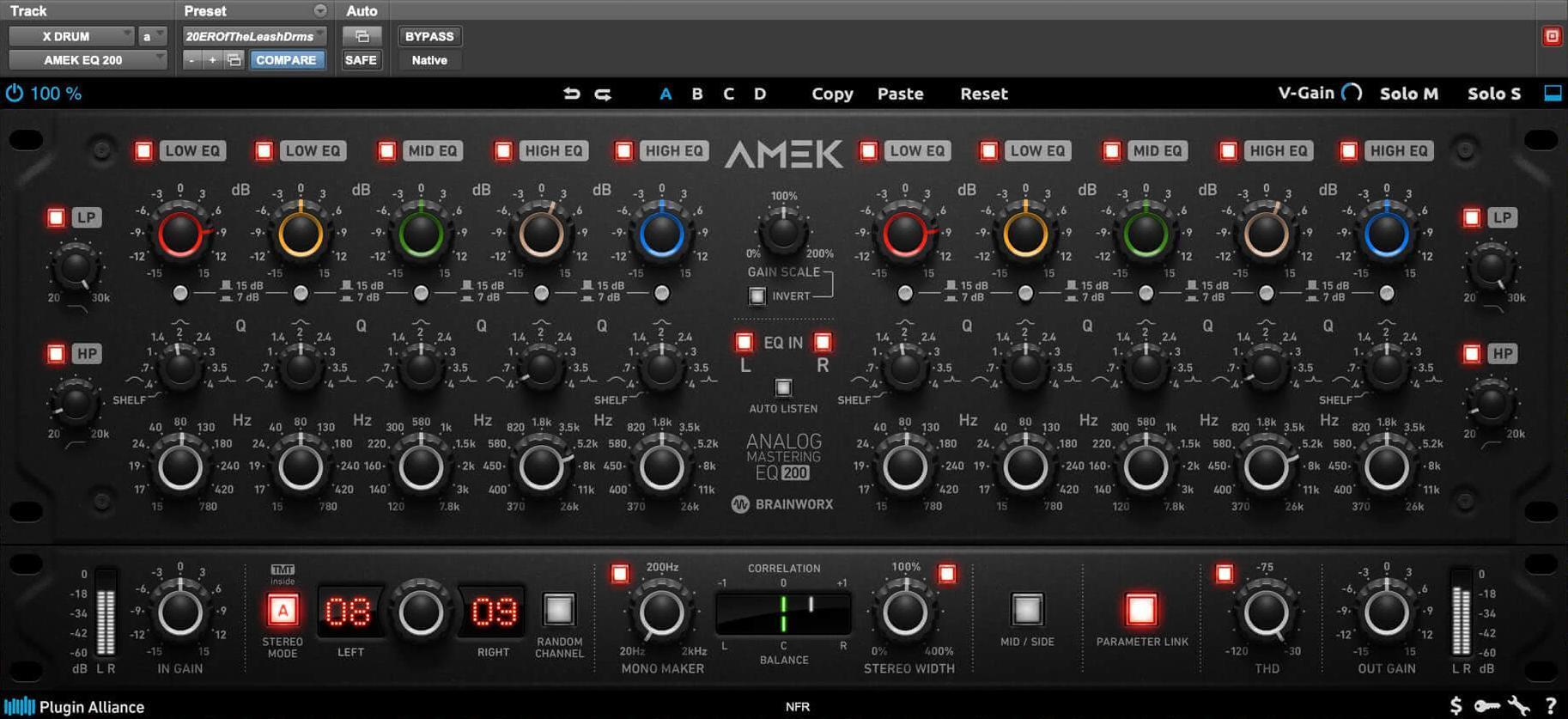Click the Gain Scale knob
This screenshot has height=719, width=1568.
coord(783,232)
